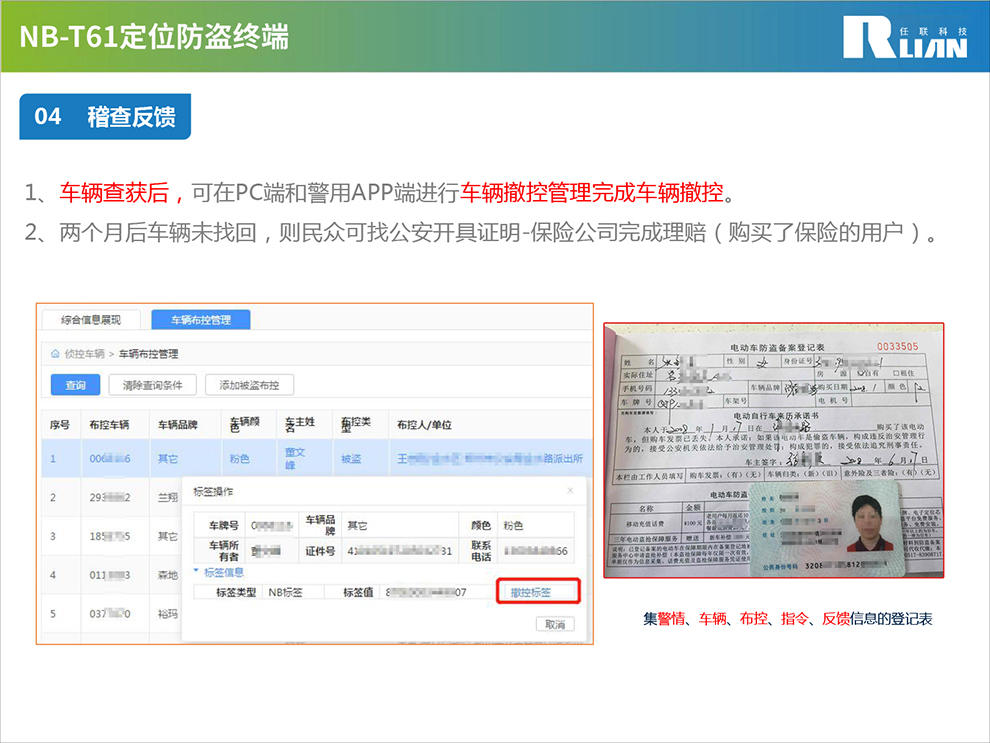Close the 标签操作 dialog with X
Screen dimensions: 990x743
[570, 491]
